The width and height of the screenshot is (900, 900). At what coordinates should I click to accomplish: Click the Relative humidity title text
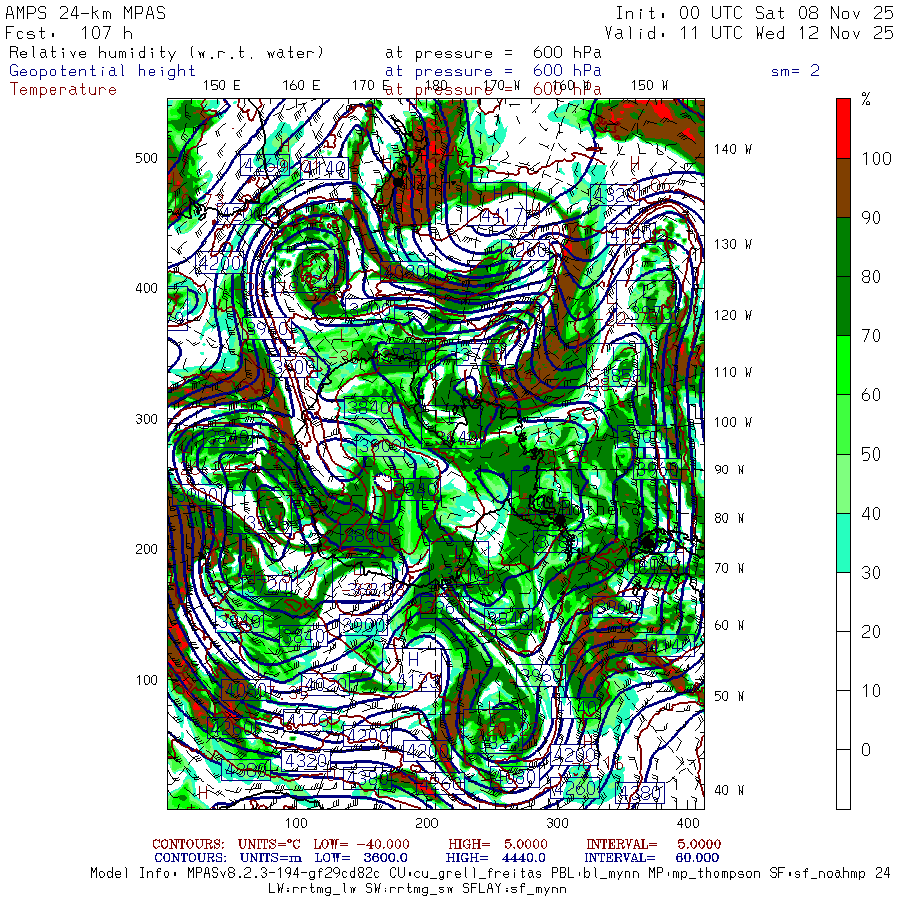pyautogui.click(x=166, y=53)
